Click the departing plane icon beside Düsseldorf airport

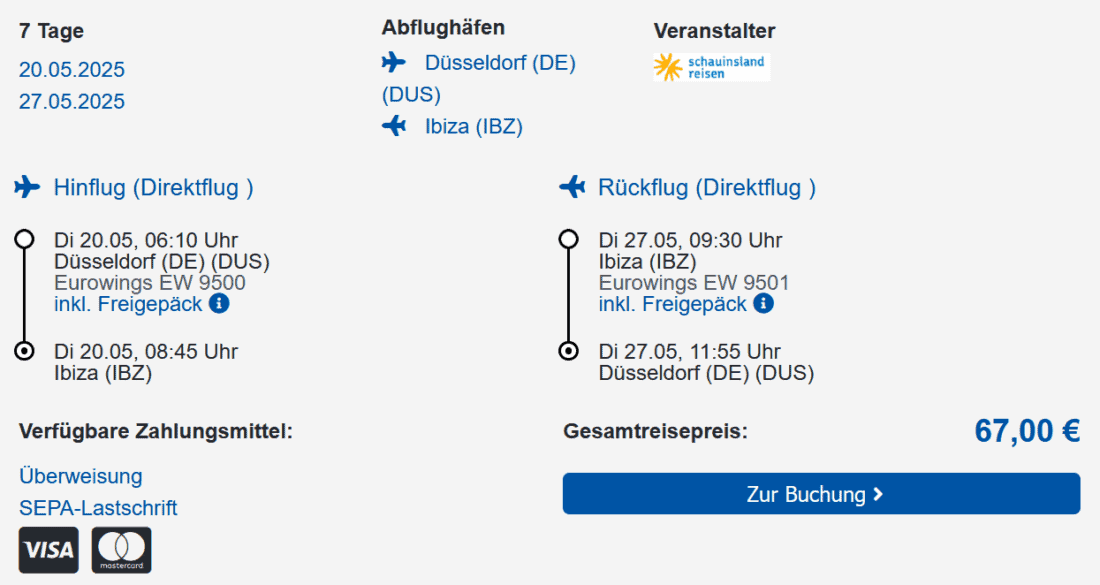(394, 63)
